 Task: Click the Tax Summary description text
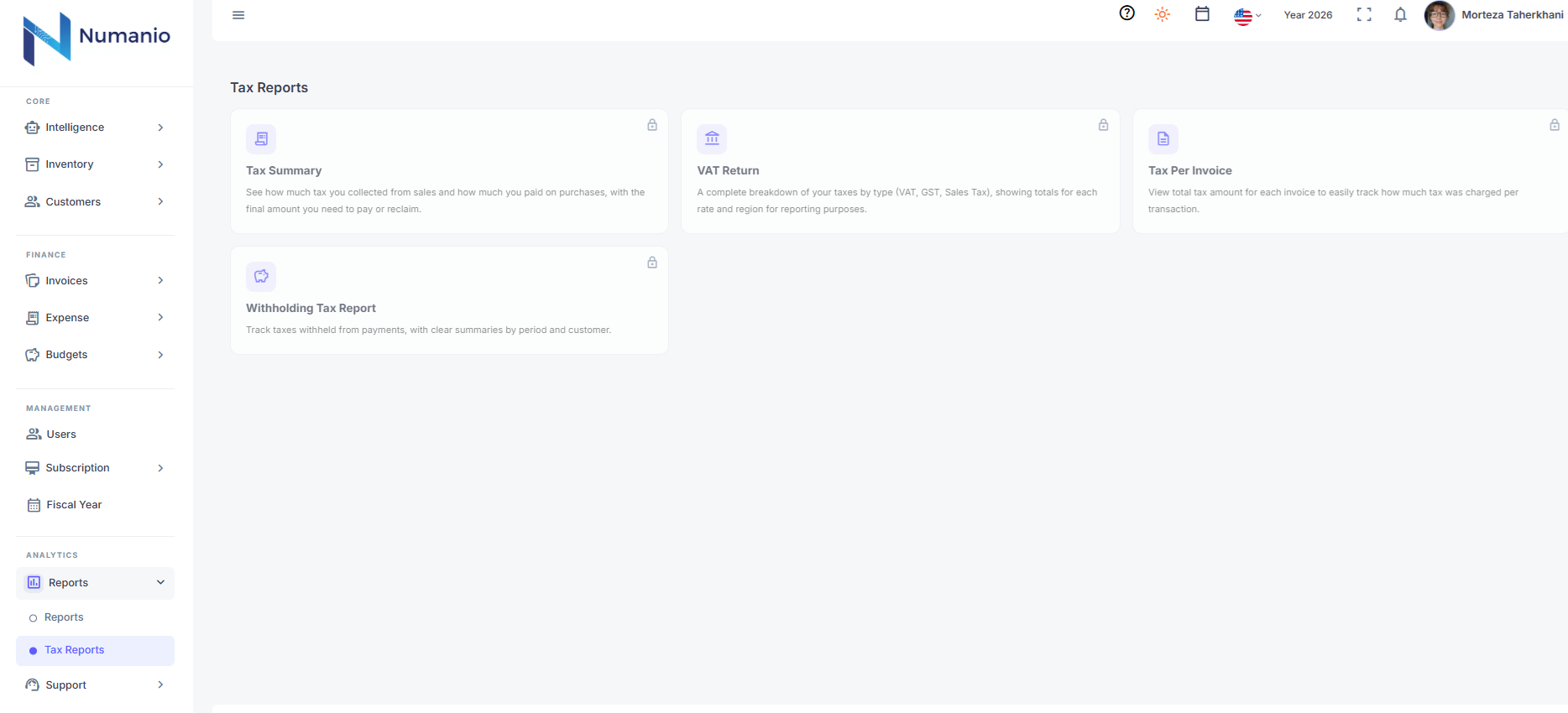pos(446,200)
